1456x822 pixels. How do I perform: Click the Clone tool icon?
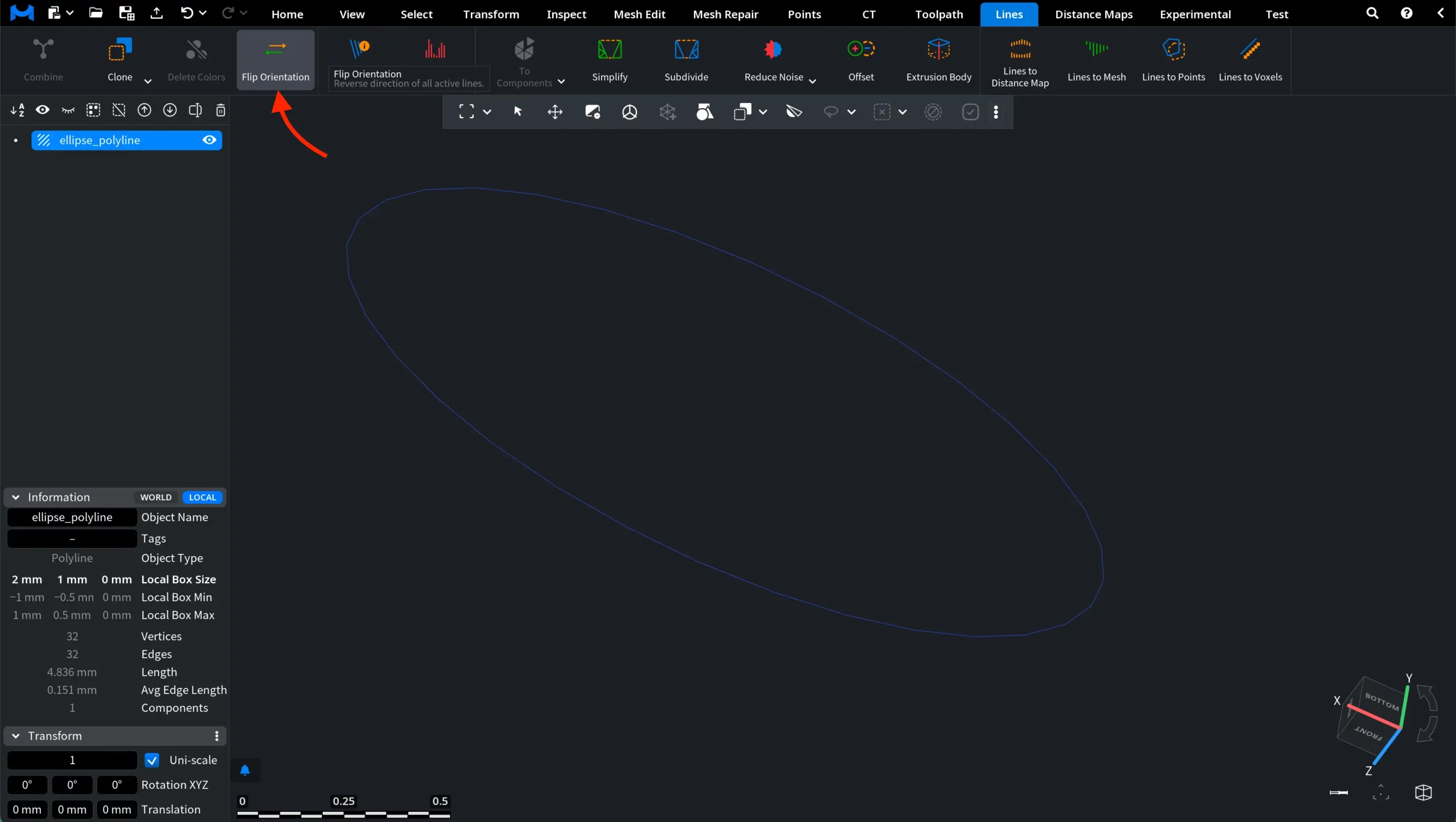[x=120, y=49]
